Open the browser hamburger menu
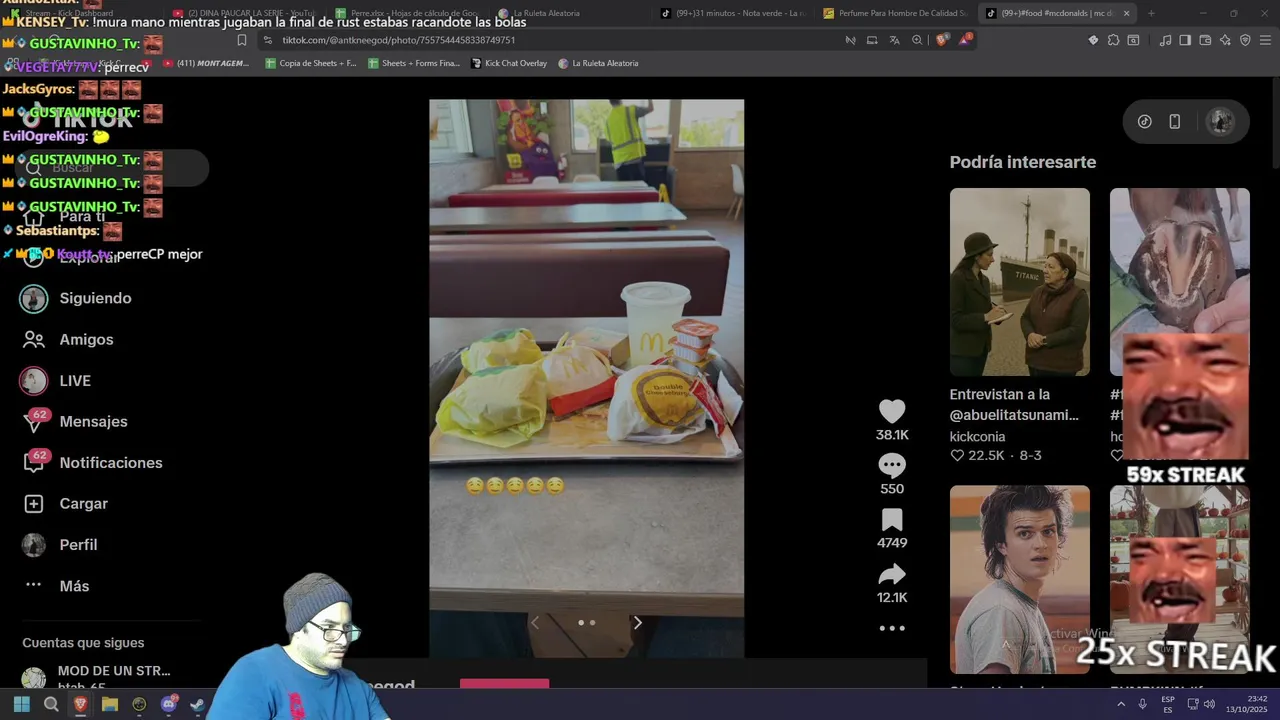 1265,40
